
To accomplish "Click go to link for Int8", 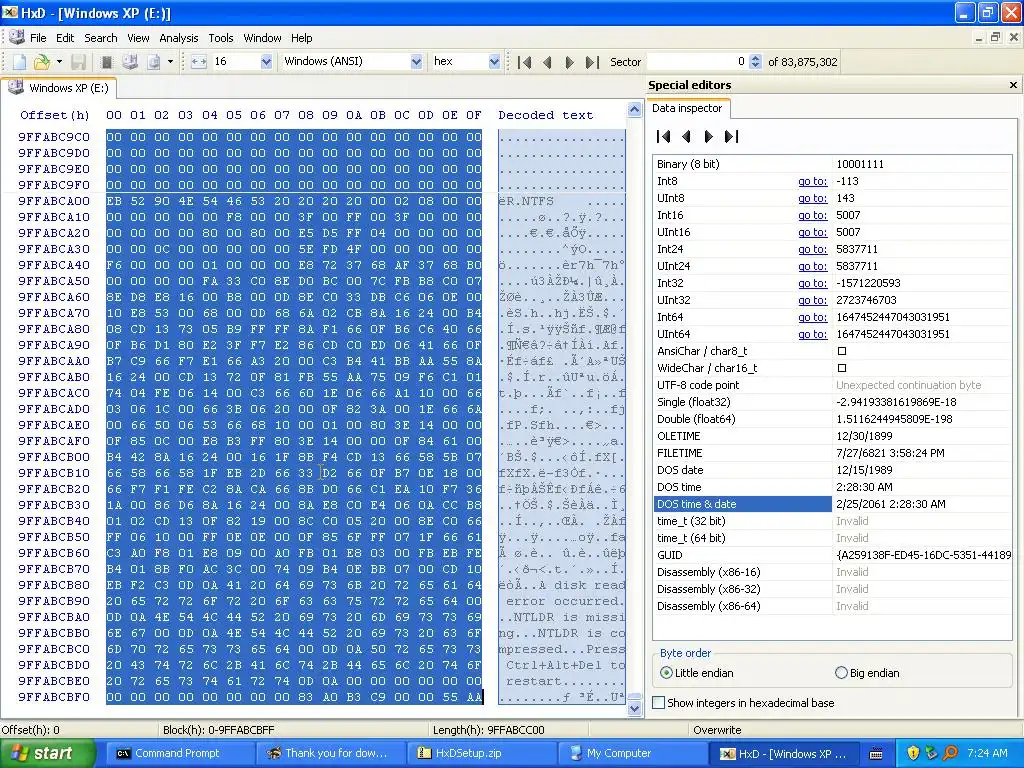I will tap(812, 182).
